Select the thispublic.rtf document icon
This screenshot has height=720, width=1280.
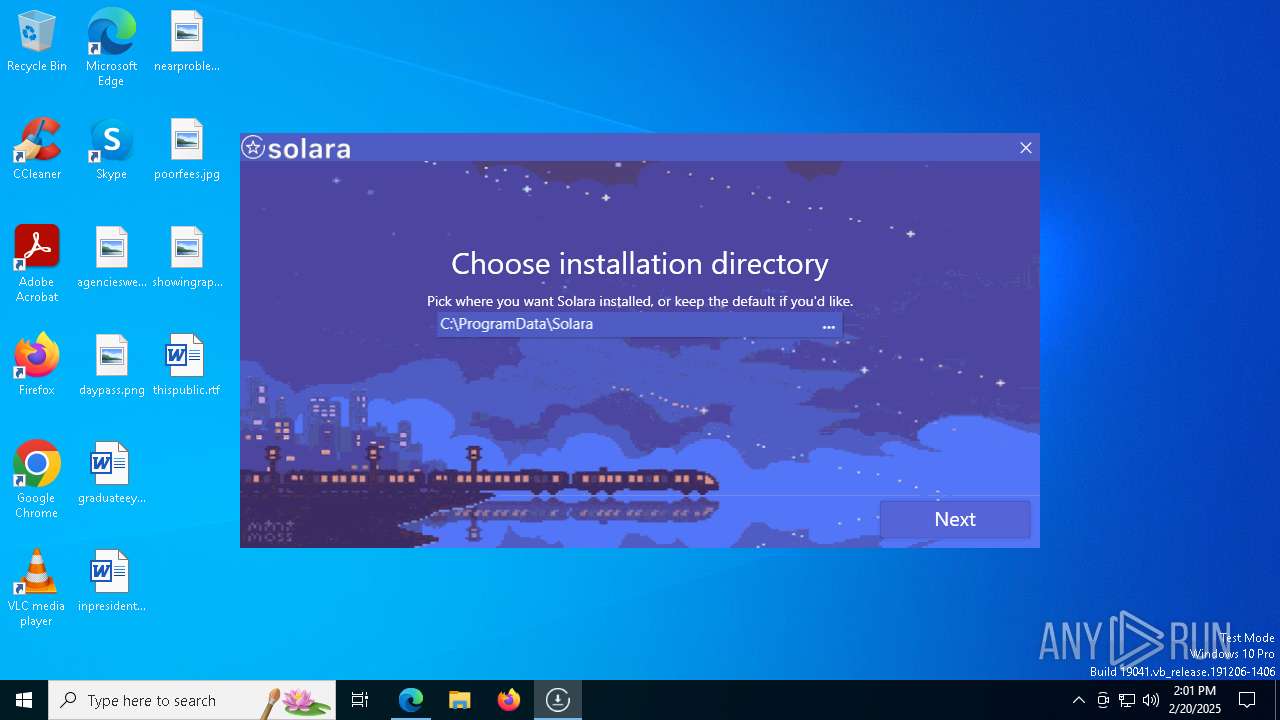point(187,366)
